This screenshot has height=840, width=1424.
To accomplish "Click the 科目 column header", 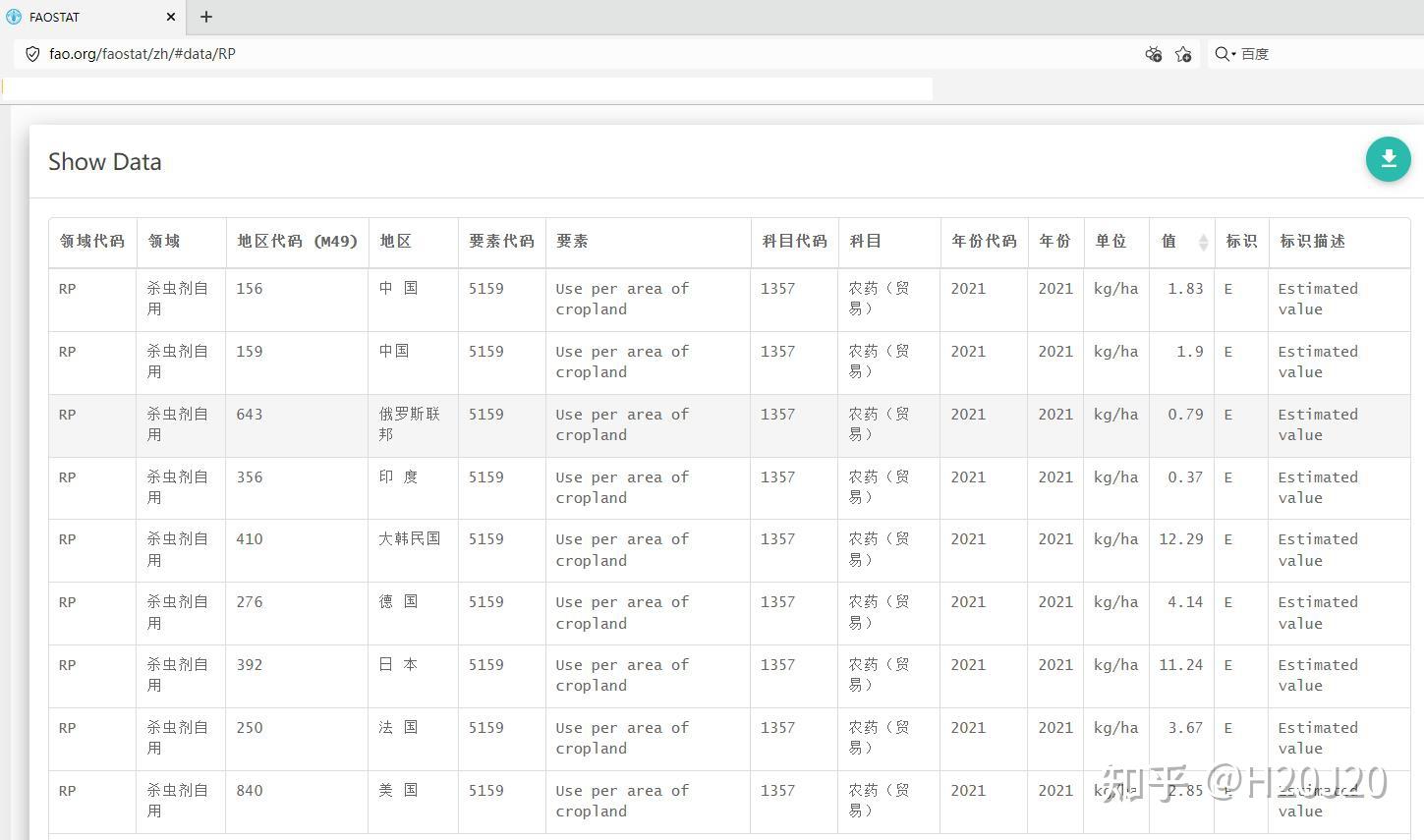I will click(x=889, y=242).
